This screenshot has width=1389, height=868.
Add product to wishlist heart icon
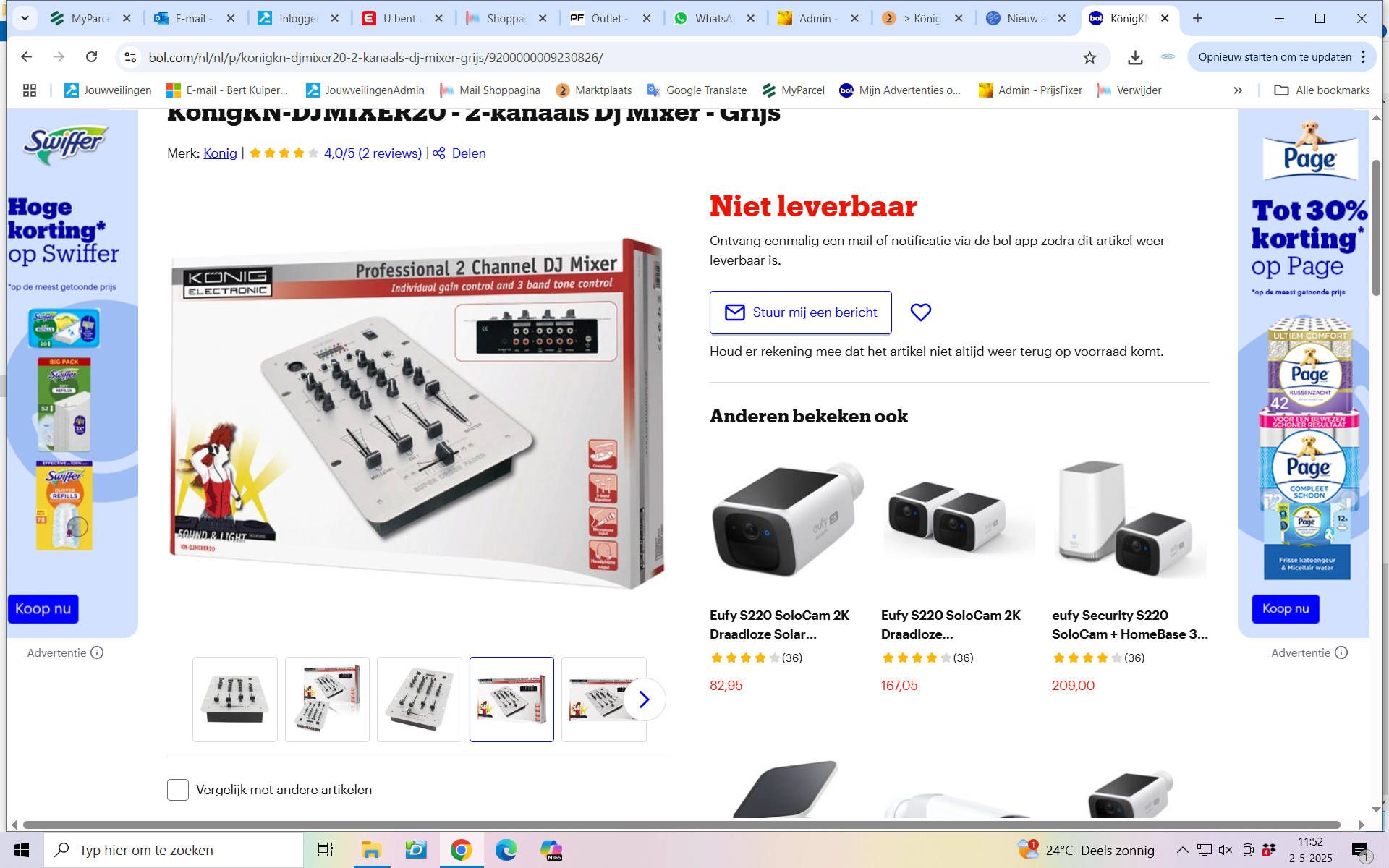coord(920,312)
